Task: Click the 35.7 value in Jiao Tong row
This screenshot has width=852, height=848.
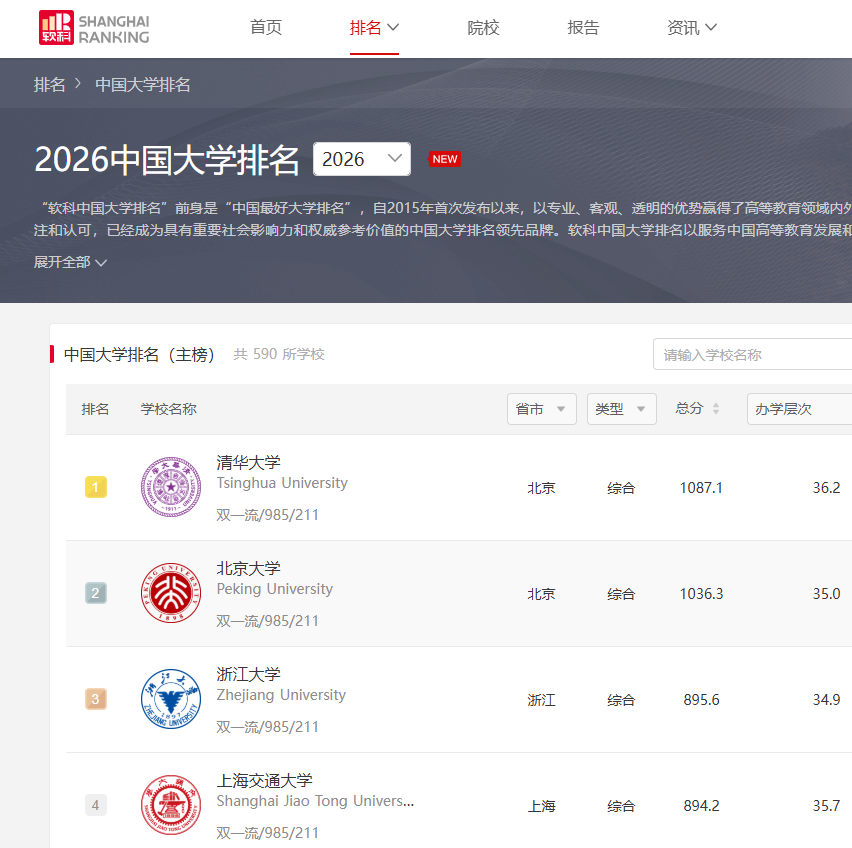Action: pos(826,806)
